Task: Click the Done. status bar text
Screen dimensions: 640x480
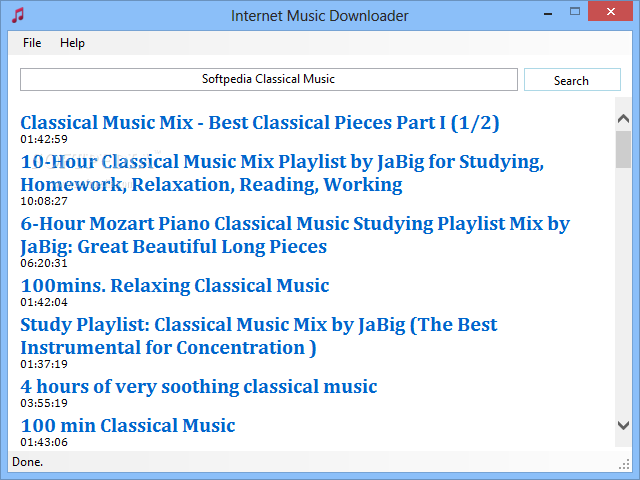Action: pos(28,462)
